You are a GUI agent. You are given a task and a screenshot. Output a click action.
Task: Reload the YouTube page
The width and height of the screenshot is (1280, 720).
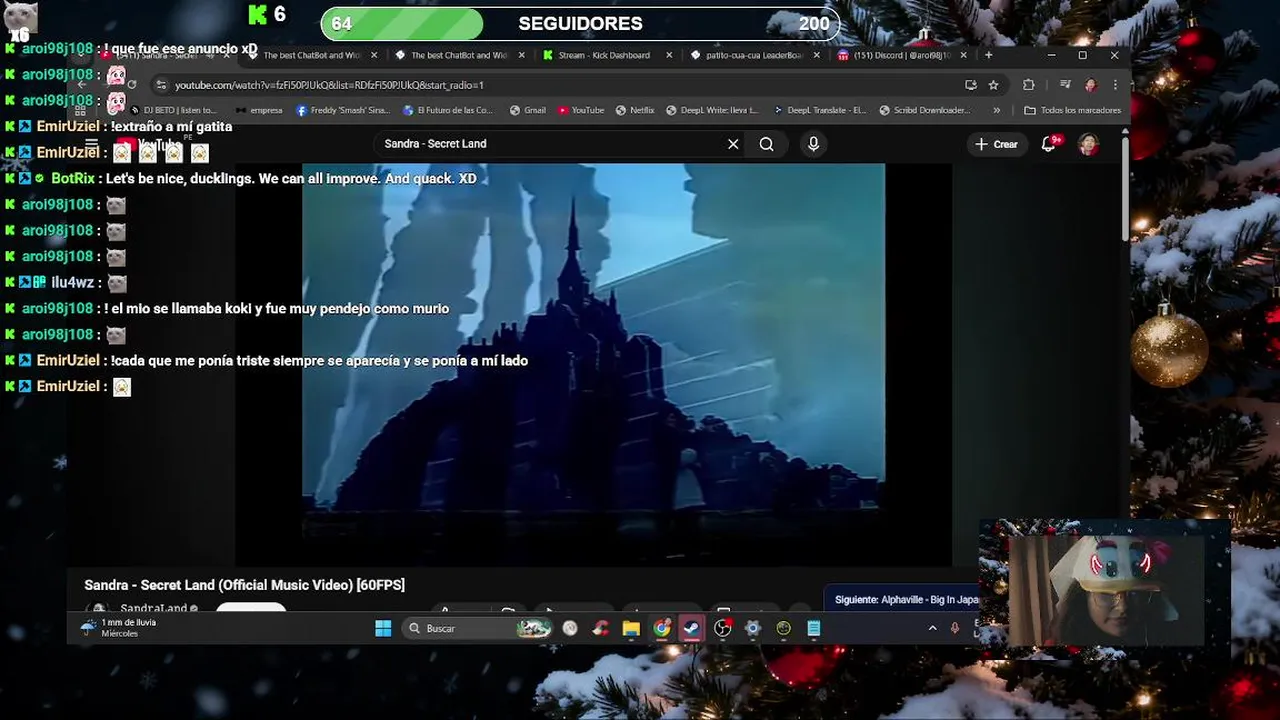click(131, 85)
